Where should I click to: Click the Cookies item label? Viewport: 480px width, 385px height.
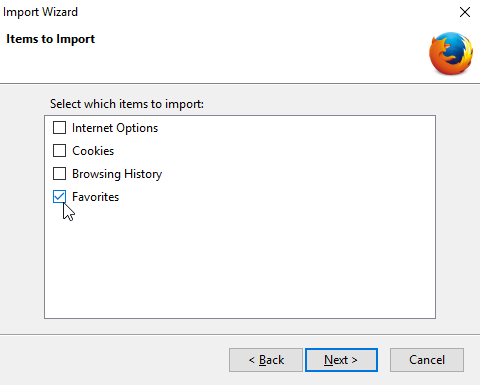[x=93, y=151]
